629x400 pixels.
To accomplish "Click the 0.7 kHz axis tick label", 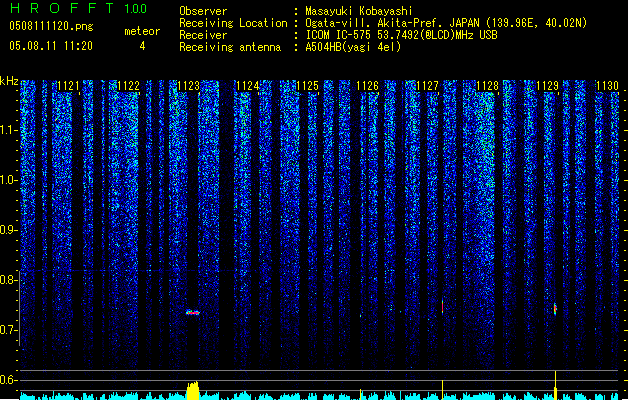I will 8,330.
